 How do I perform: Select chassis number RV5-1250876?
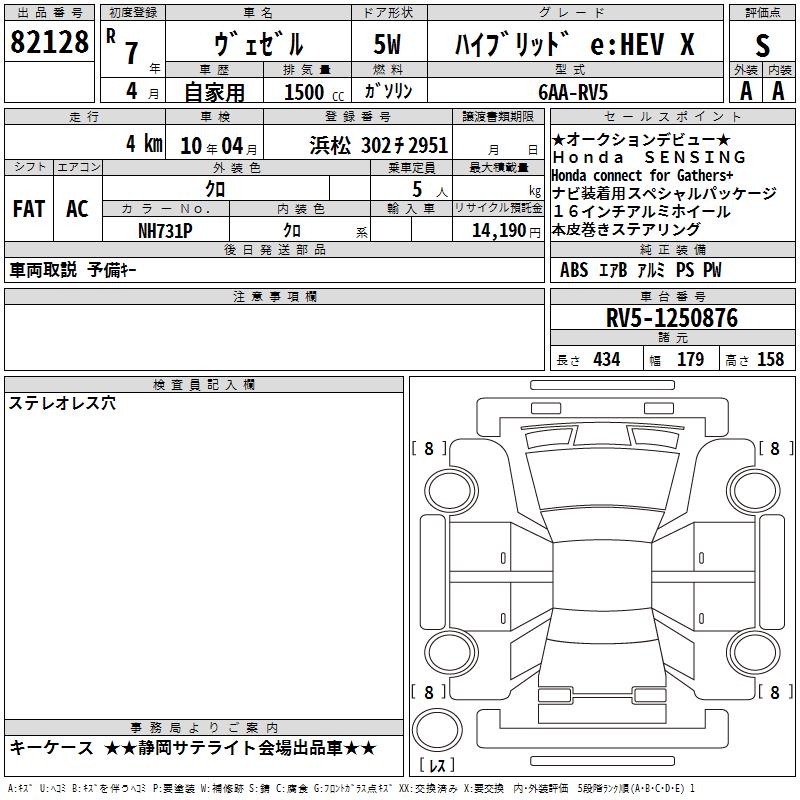[672, 318]
